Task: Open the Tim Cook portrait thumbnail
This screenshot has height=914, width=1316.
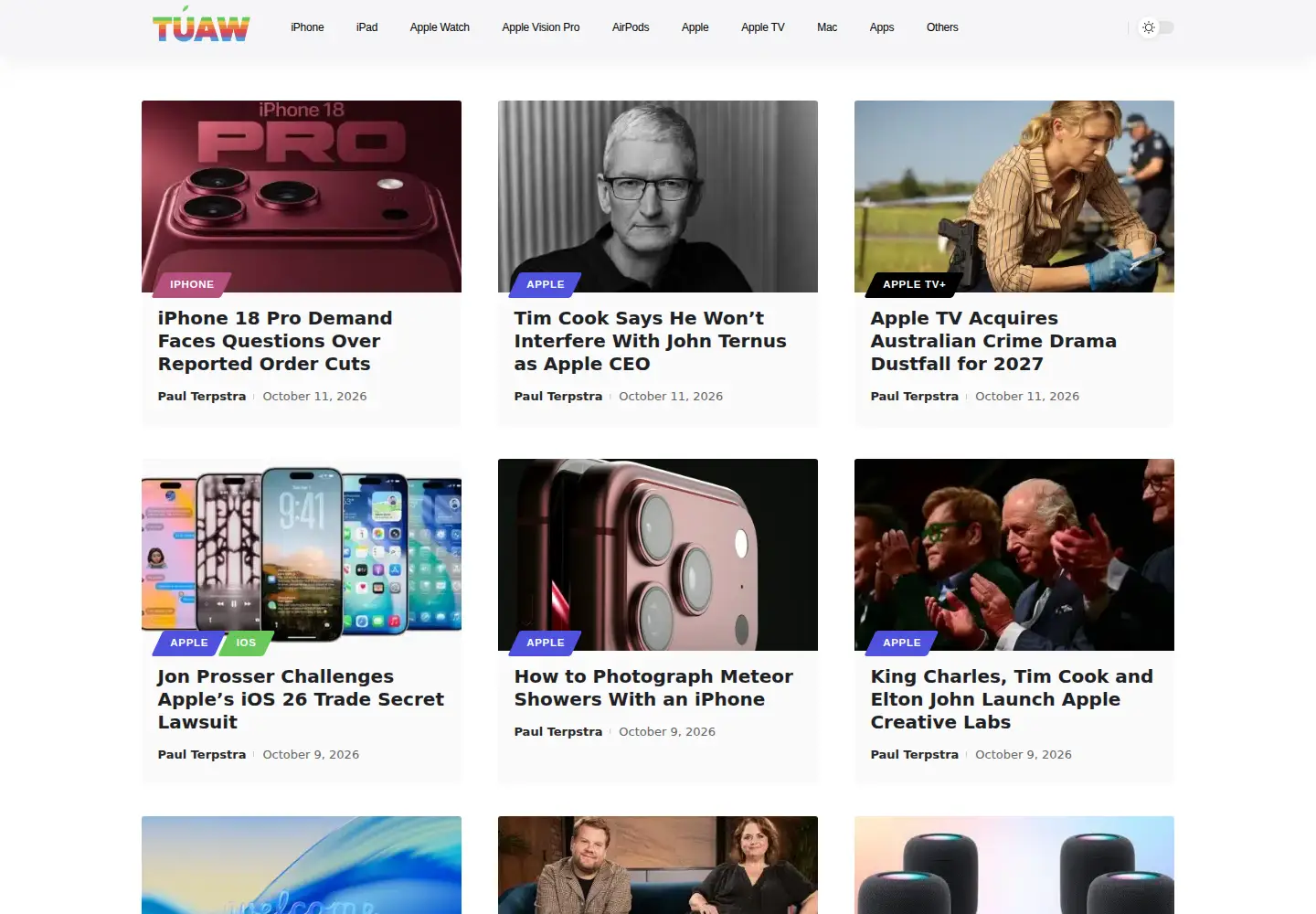Action: pos(658,197)
